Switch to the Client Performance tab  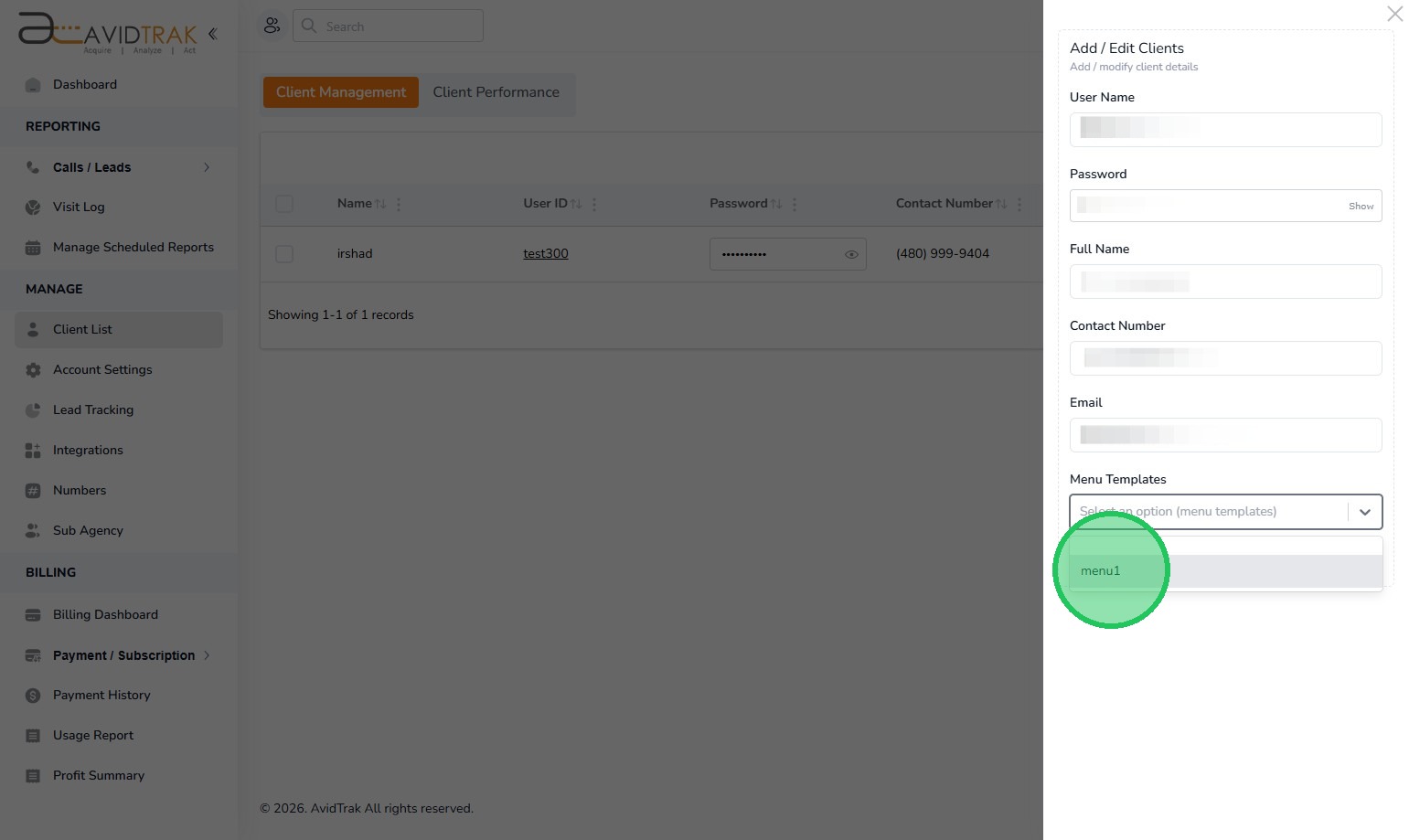pyautogui.click(x=496, y=92)
